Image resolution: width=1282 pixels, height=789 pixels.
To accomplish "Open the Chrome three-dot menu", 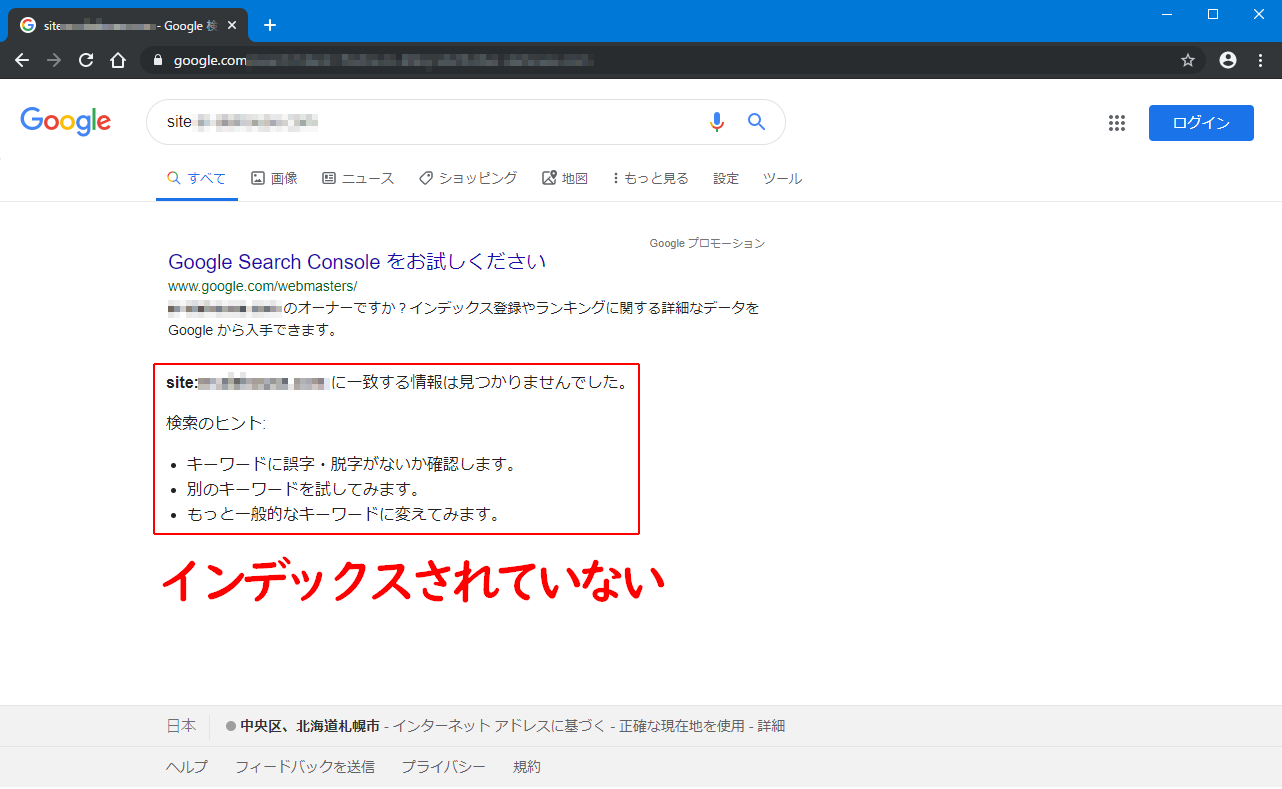I will [1260, 60].
